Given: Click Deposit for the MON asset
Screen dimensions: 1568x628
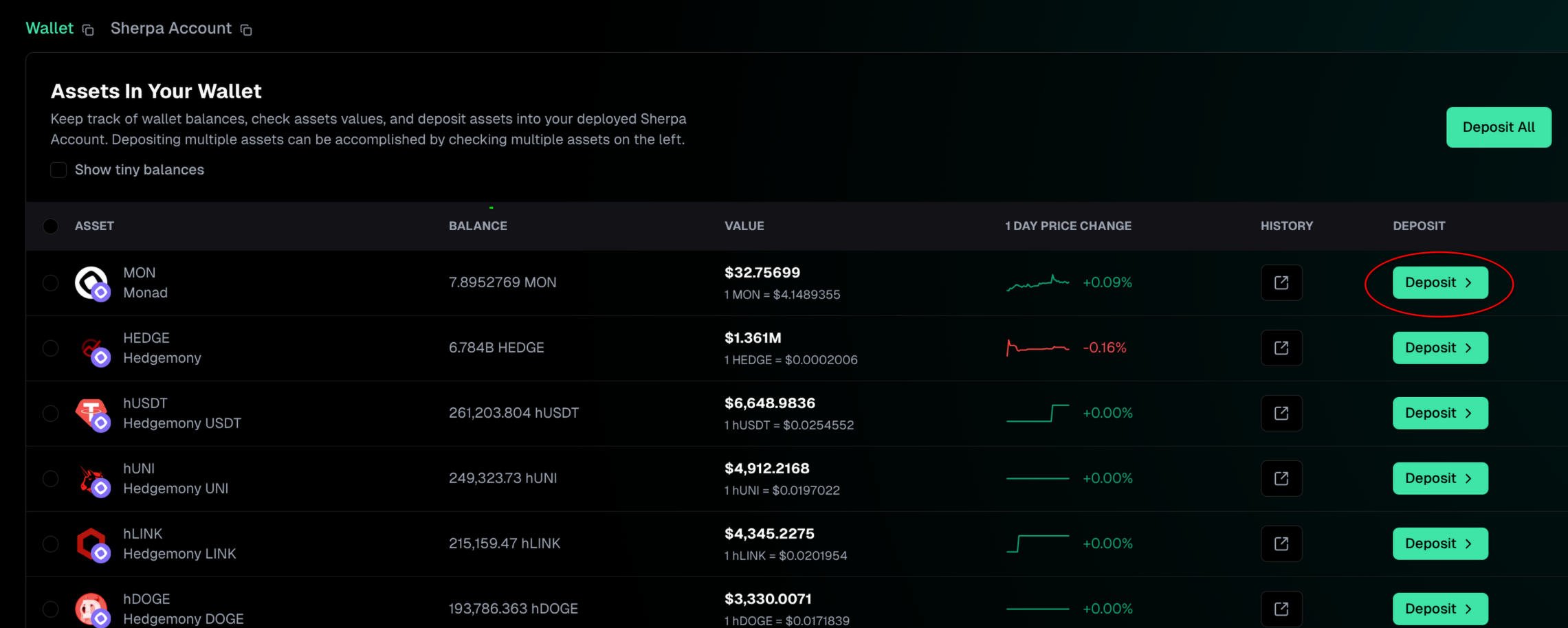Looking at the screenshot, I should pyautogui.click(x=1439, y=282).
